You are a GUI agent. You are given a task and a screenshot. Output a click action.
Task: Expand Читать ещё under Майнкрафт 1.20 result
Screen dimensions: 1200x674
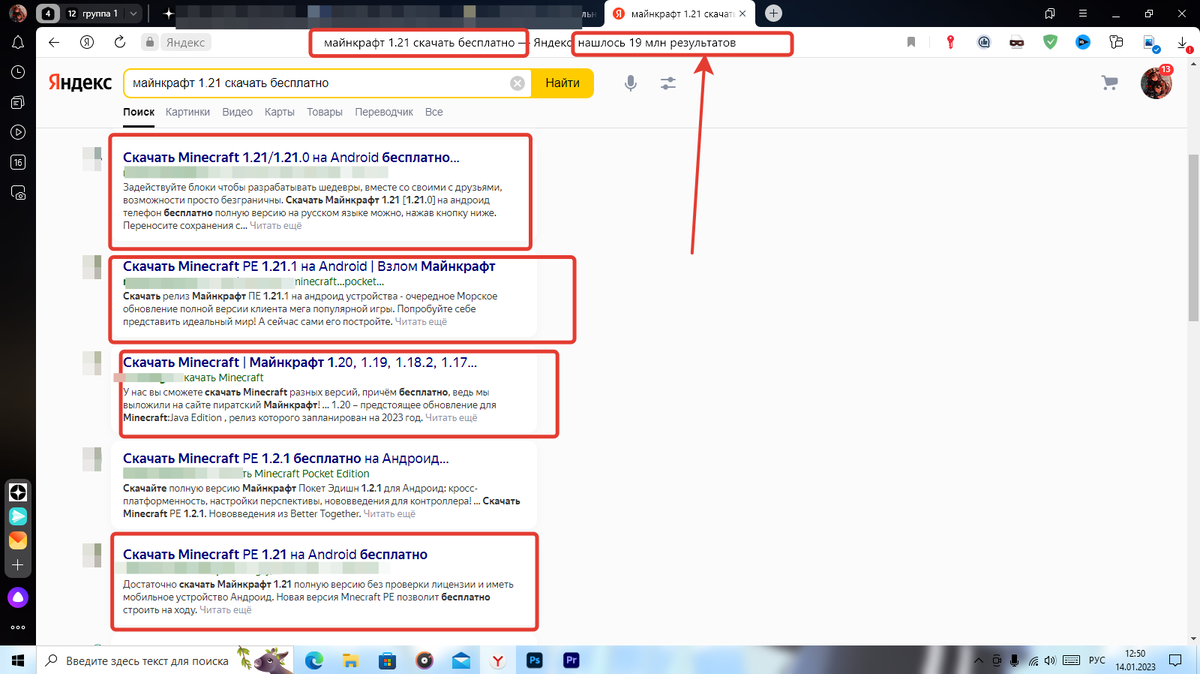click(x=451, y=418)
